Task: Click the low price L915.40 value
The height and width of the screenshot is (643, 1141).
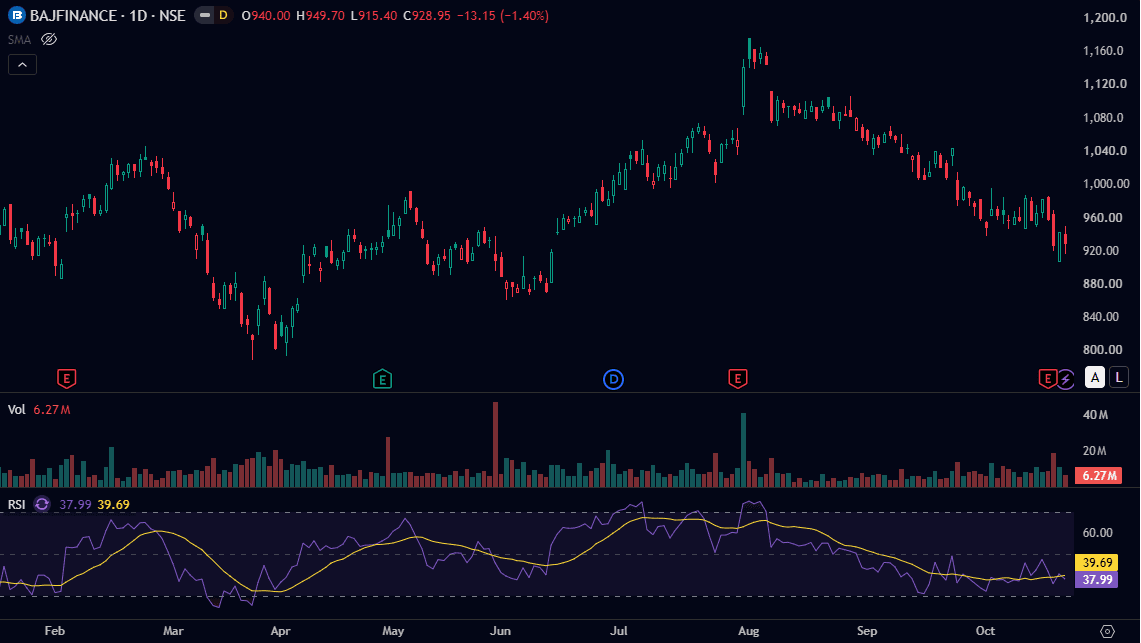Action: point(373,15)
